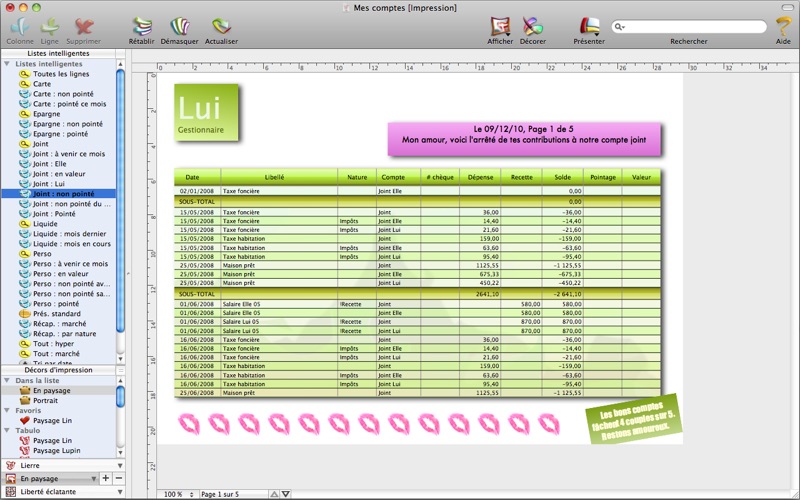Select 'Joint : à venir ce mois'
800x500 pixels.
[x=69, y=154]
